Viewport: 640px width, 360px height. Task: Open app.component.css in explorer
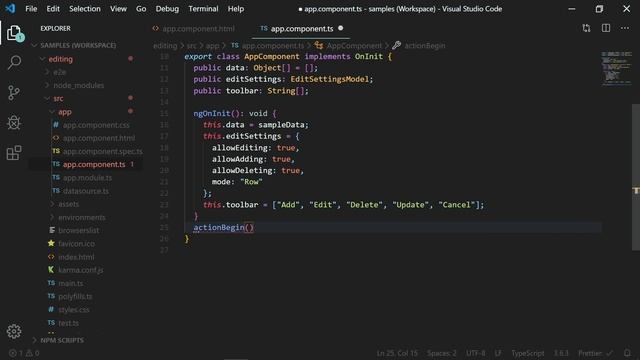pos(96,125)
